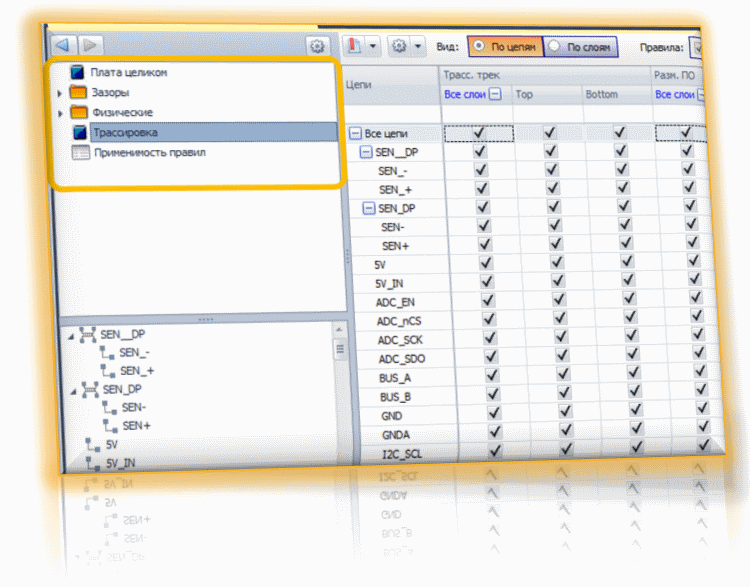
Task: Select the 'По цепям' view option
Action: [506, 47]
